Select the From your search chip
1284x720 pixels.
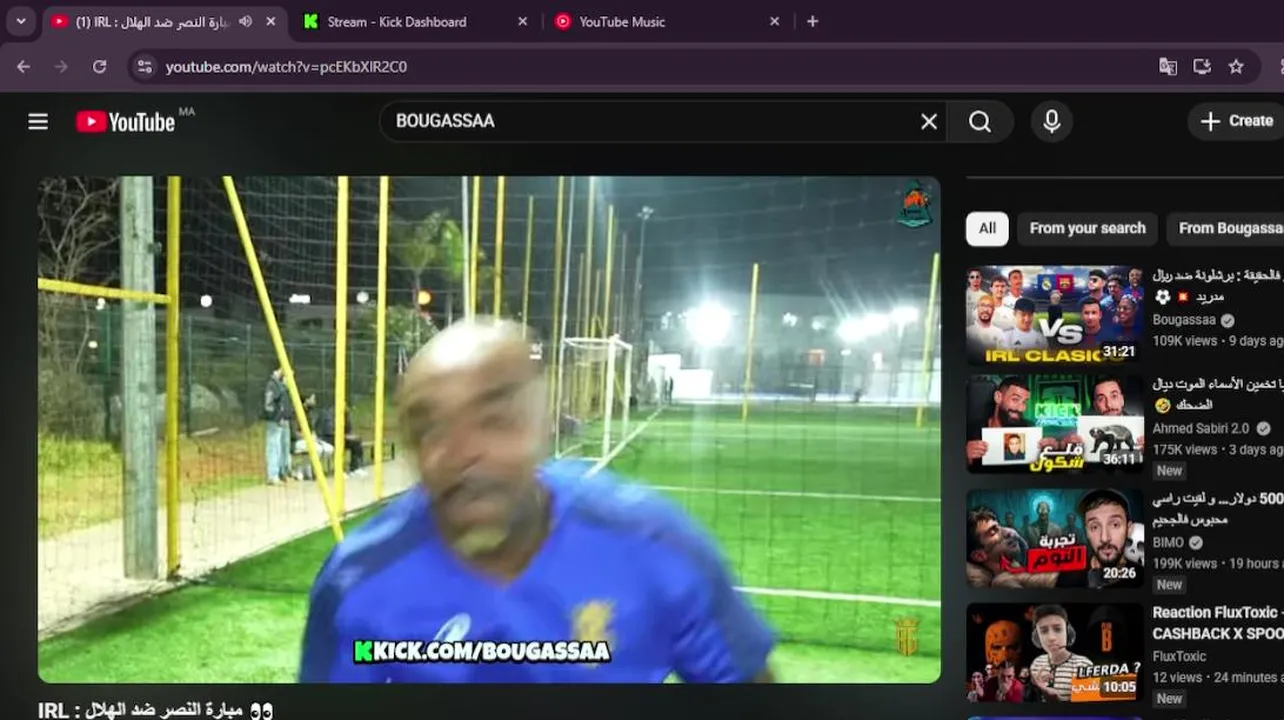pos(1087,228)
